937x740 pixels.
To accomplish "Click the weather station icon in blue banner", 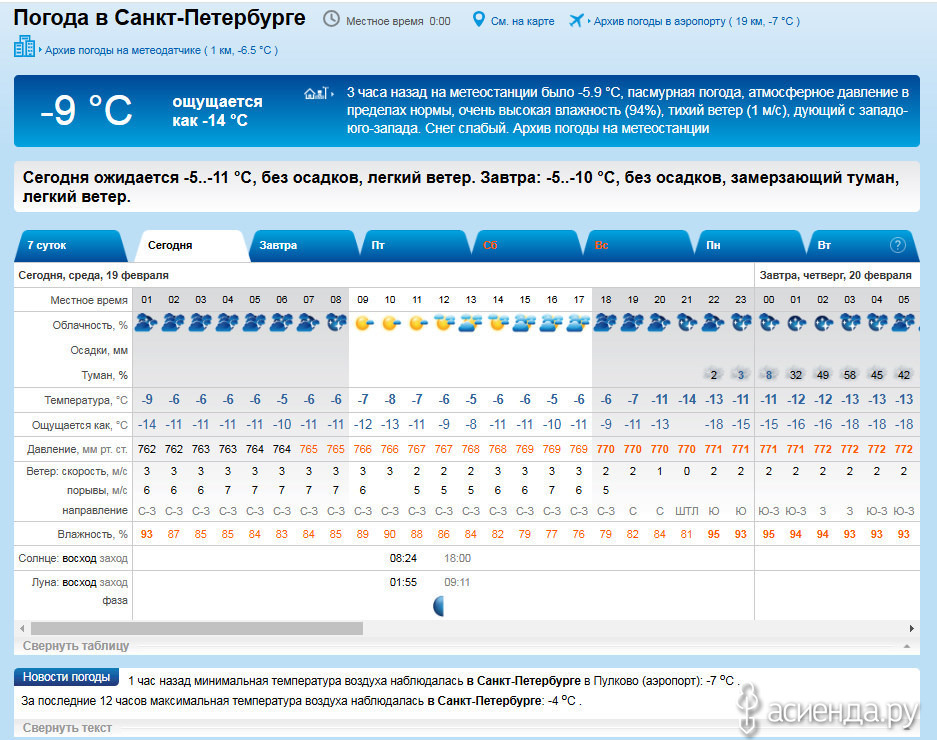I will click(316, 93).
